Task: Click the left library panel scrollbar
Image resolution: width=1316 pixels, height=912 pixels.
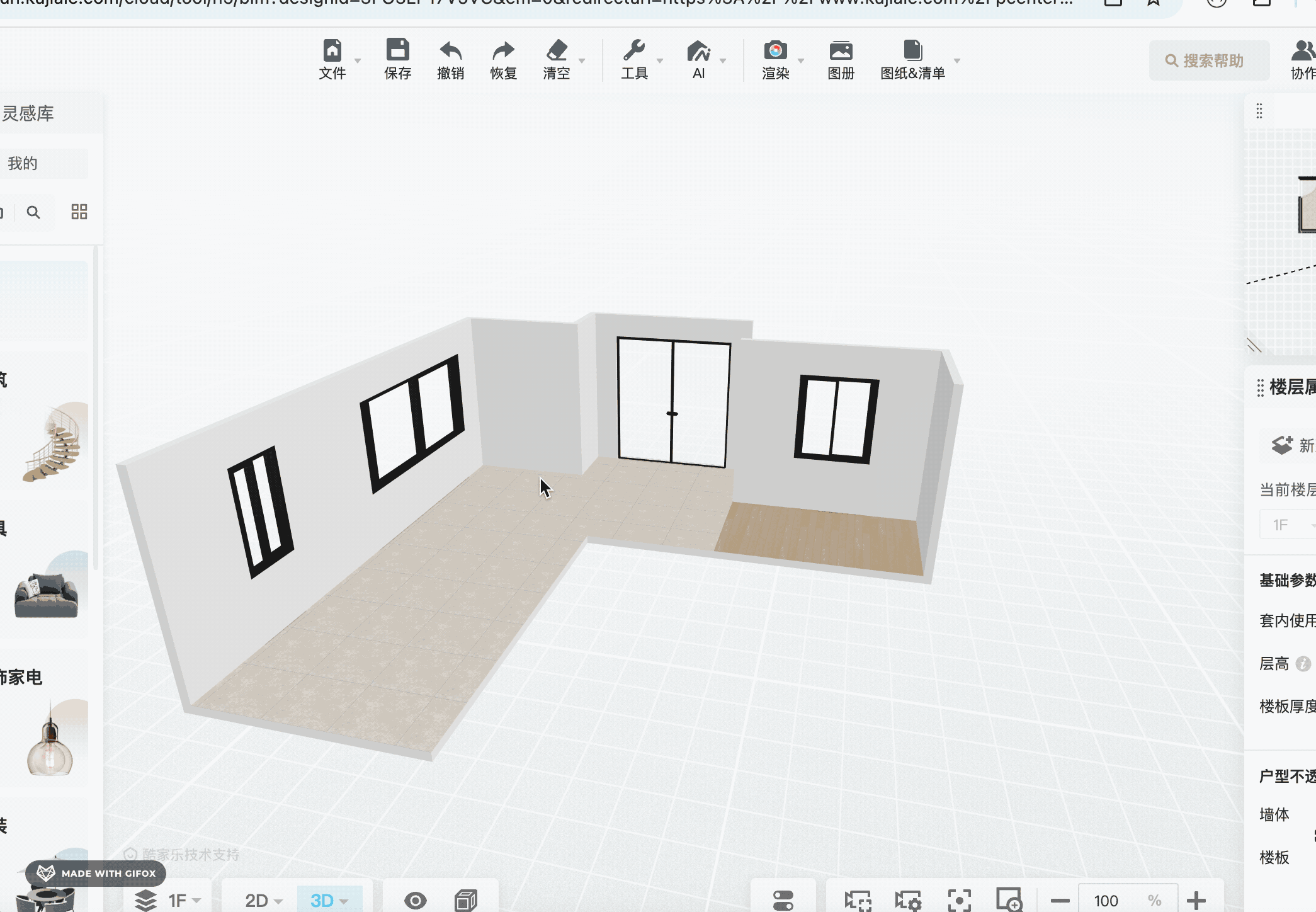Action: point(96,408)
